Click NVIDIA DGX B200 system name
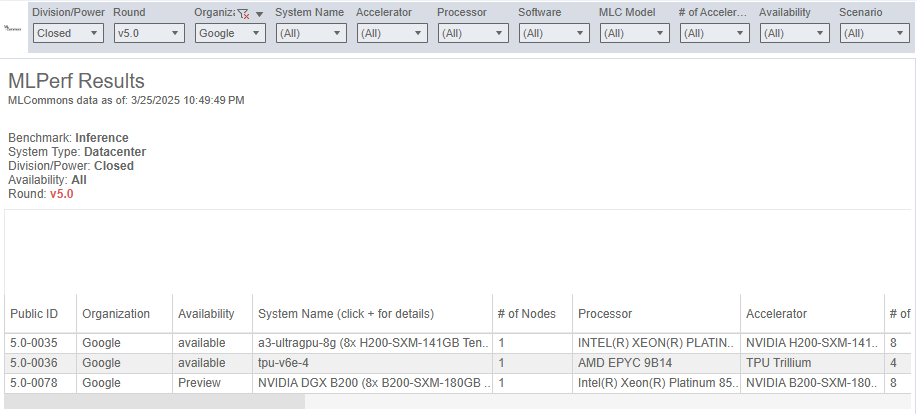 [x=373, y=383]
